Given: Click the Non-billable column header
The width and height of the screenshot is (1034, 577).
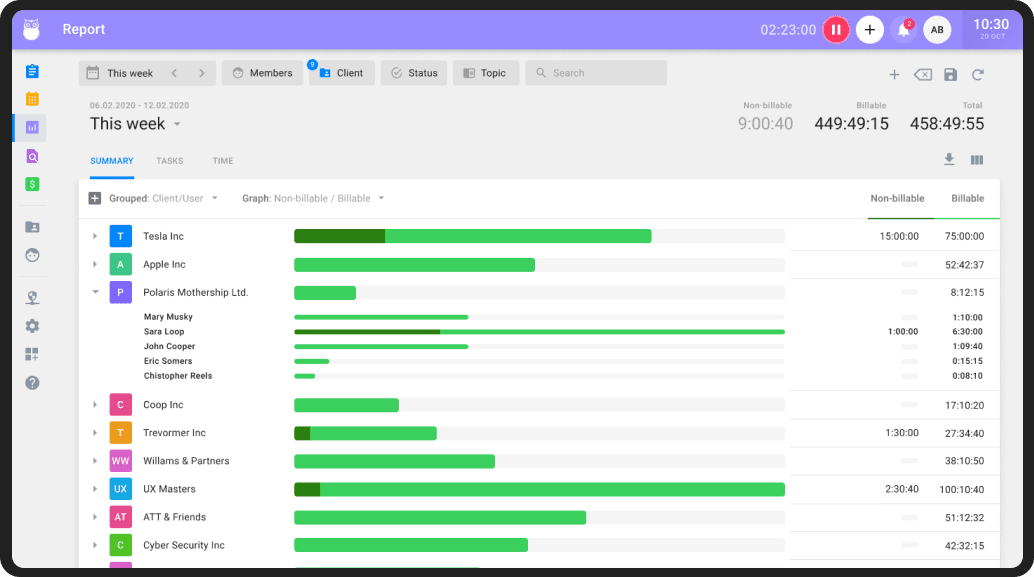Looking at the screenshot, I should point(897,198).
